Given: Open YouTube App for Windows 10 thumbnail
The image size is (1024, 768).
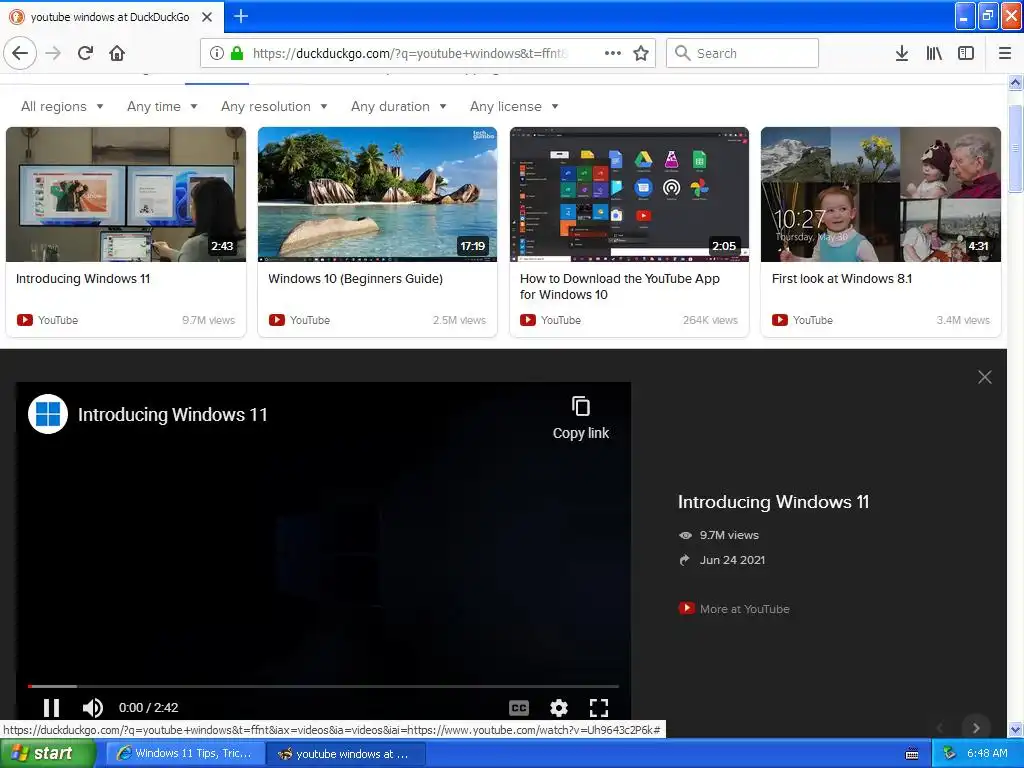Looking at the screenshot, I should (x=629, y=194).
